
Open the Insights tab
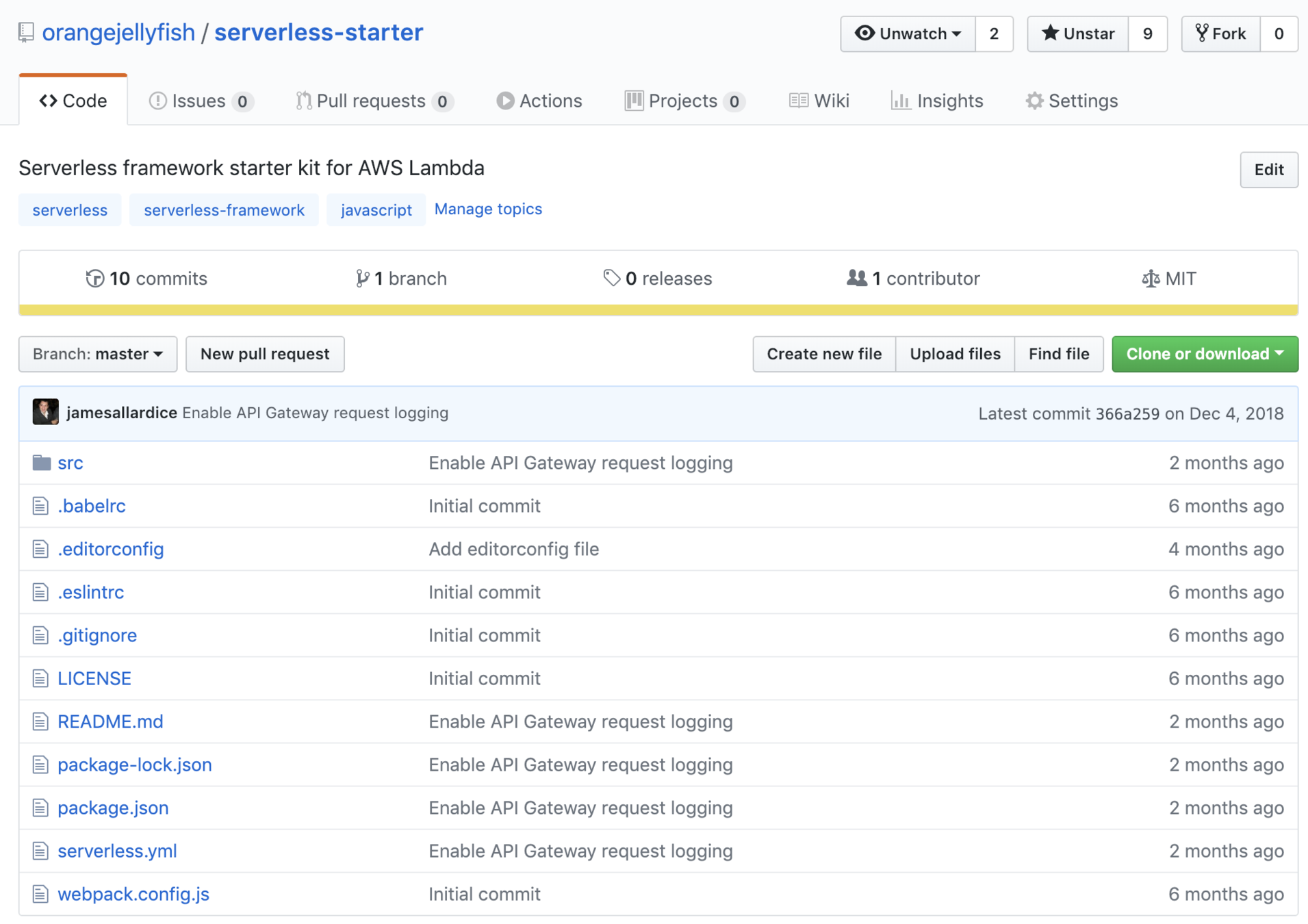point(937,101)
